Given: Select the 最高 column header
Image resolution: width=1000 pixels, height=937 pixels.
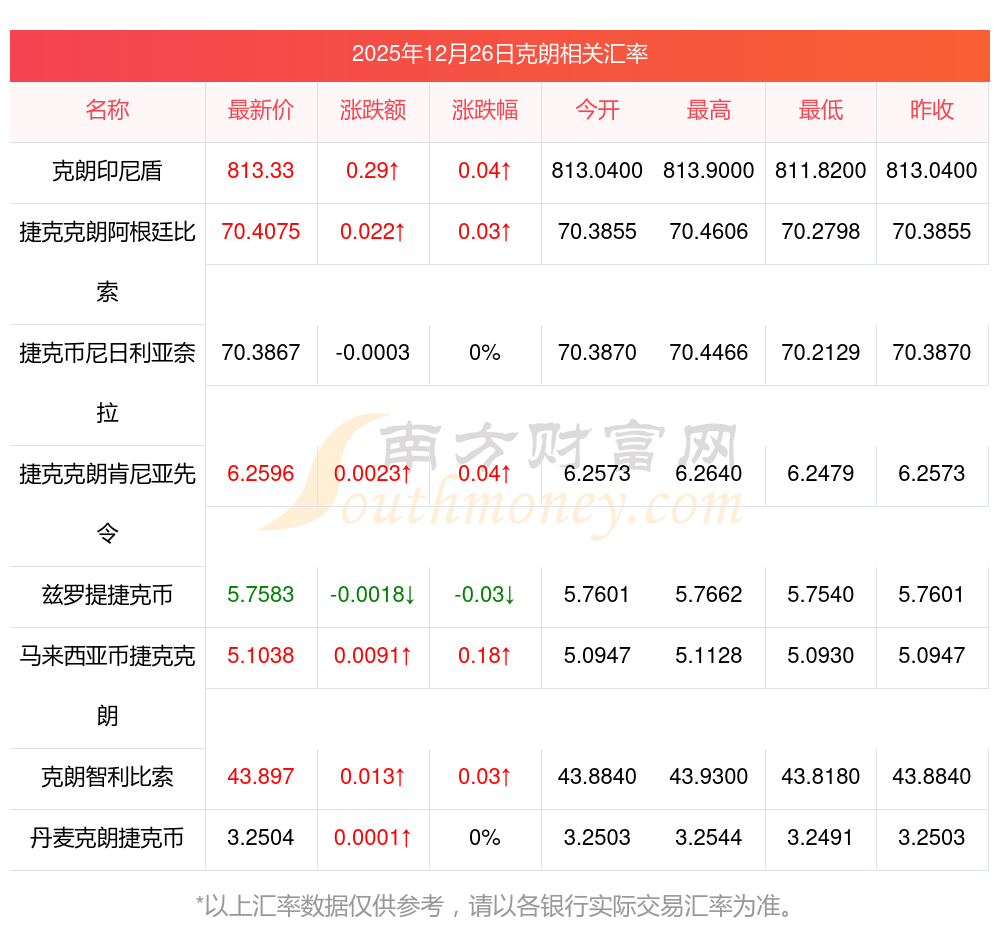Looking at the screenshot, I should (x=709, y=110).
